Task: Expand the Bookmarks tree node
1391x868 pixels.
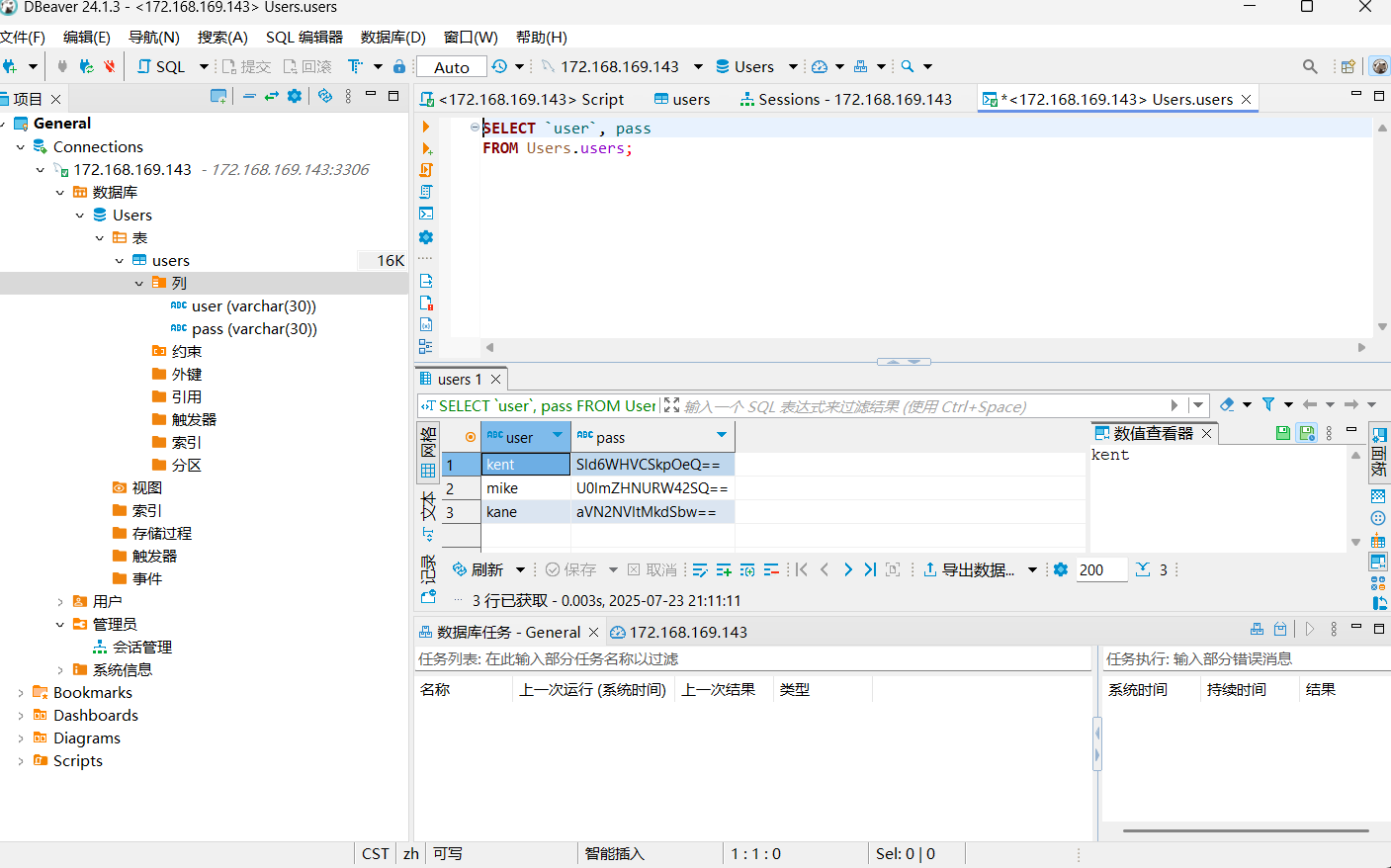Action: [21, 693]
